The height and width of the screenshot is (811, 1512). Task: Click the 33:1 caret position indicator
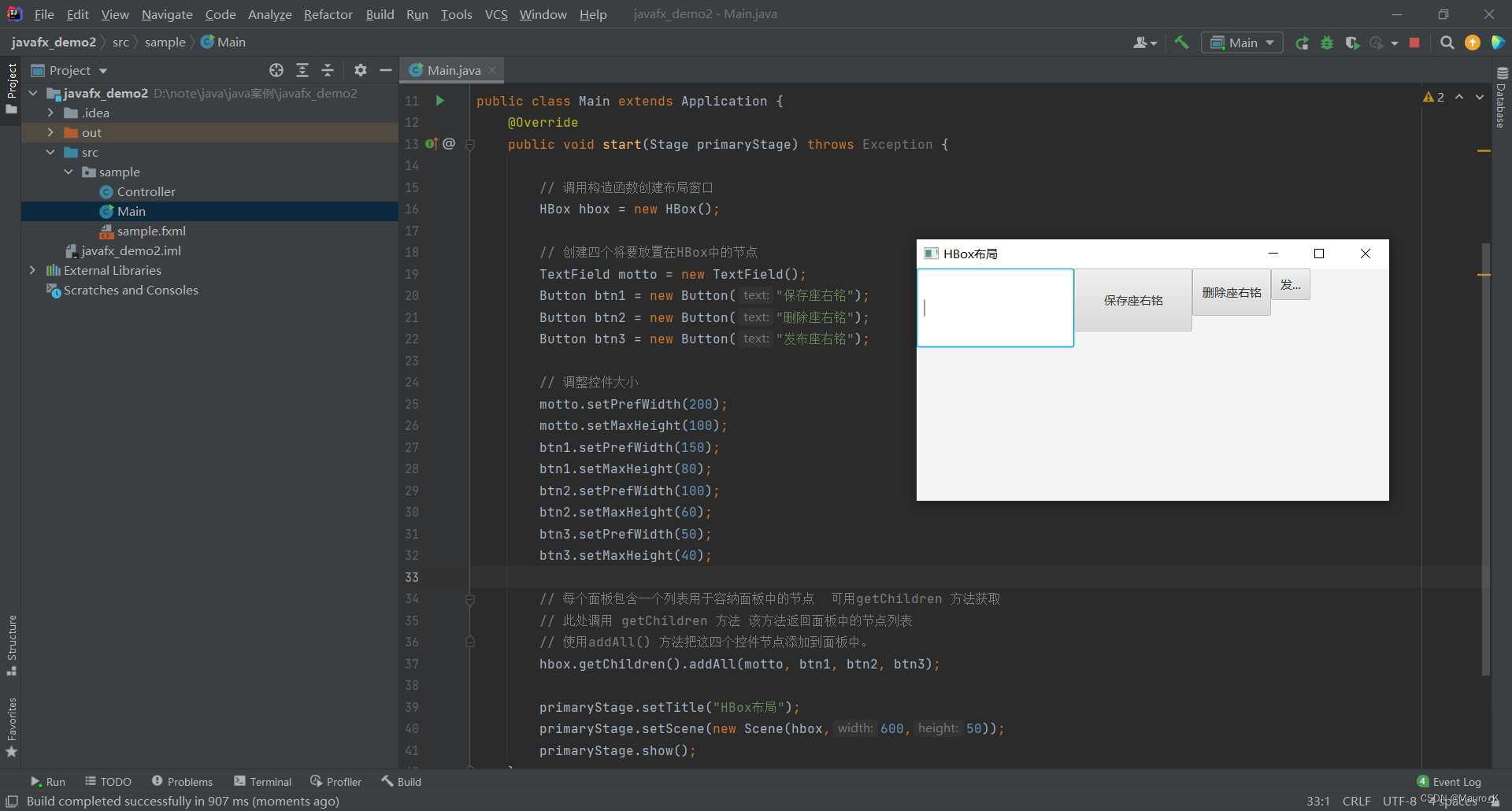pos(1318,801)
